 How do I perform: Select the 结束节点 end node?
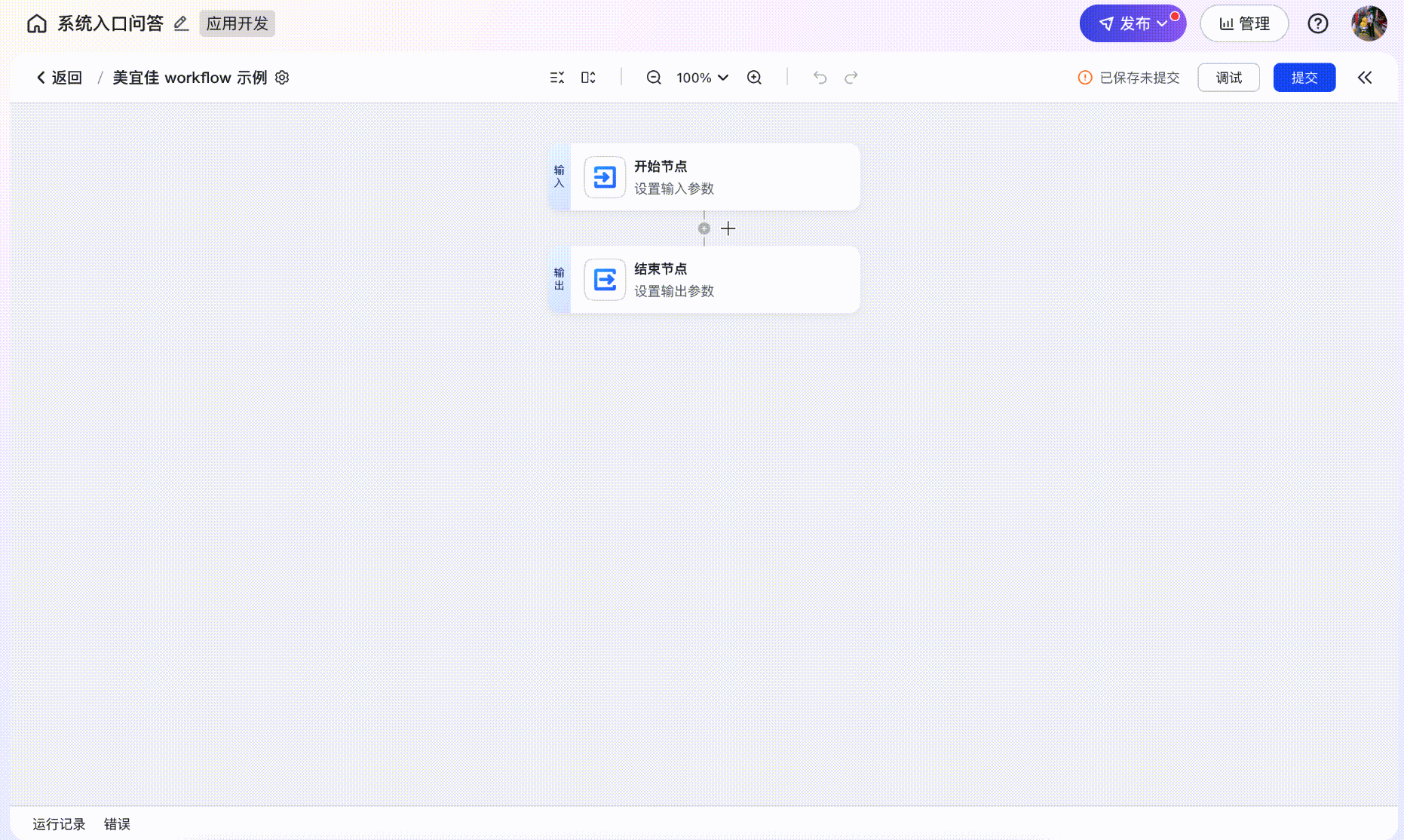704,280
